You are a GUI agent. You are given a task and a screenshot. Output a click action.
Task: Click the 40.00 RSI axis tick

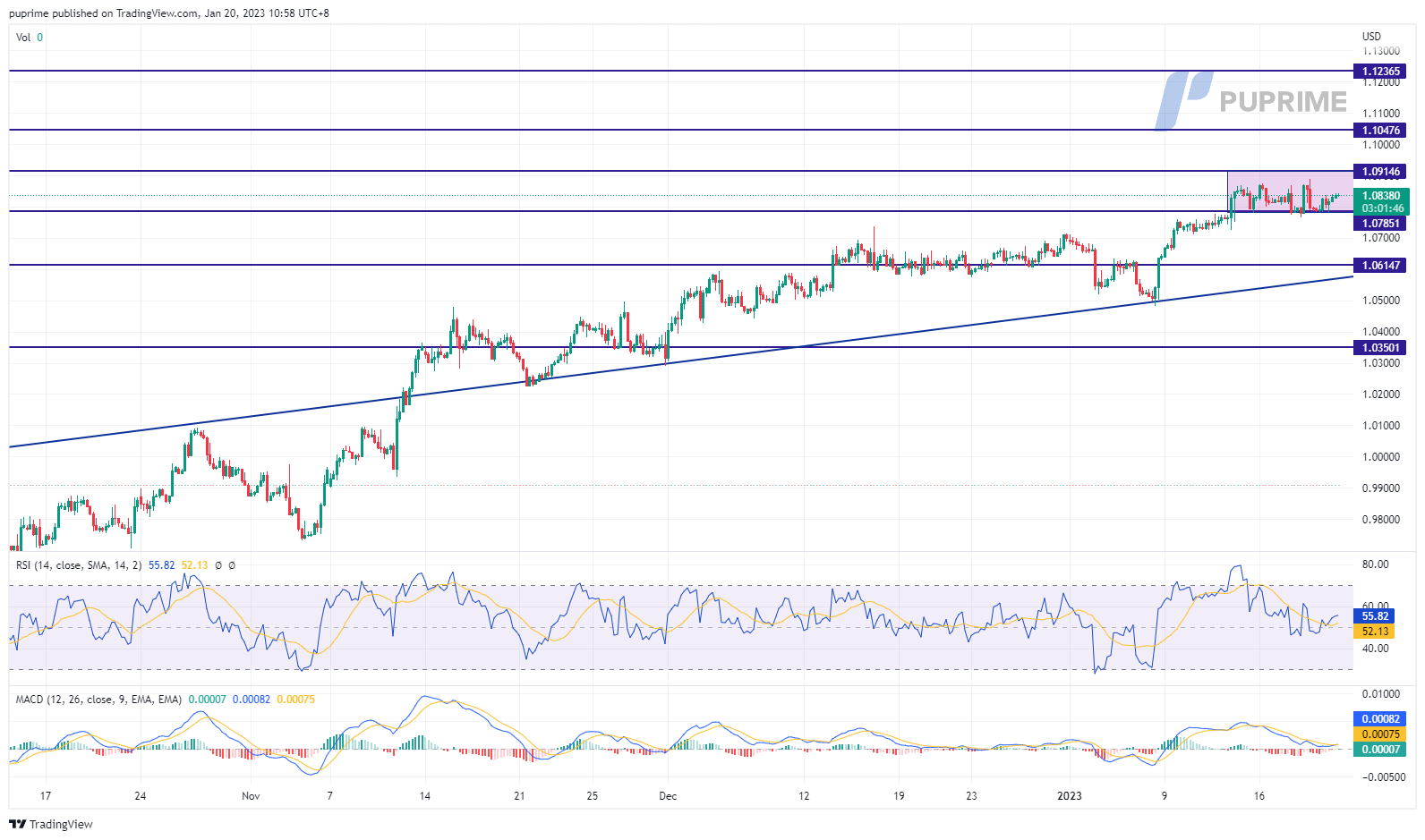(x=1376, y=649)
